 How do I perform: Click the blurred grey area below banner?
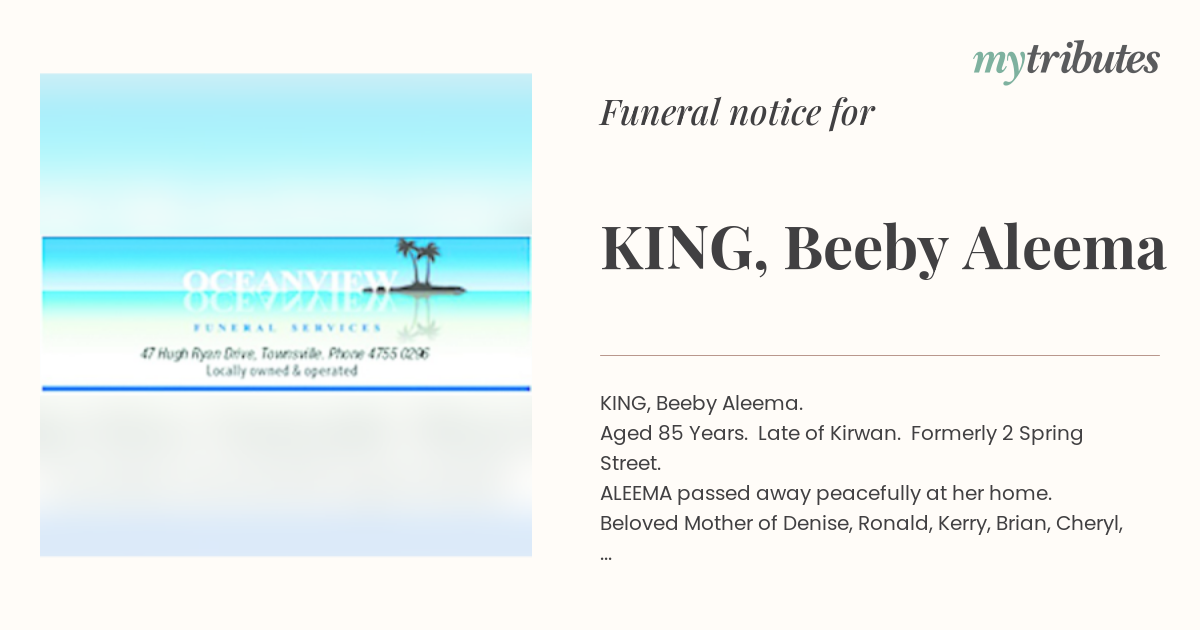pos(286,470)
